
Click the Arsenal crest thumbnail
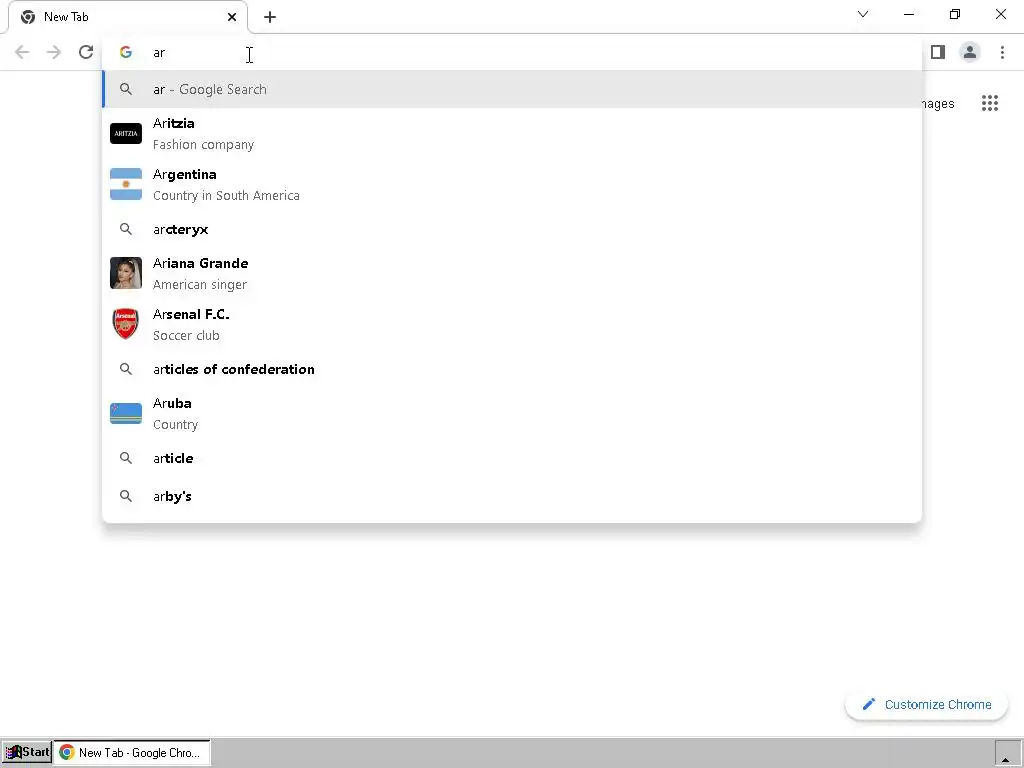coord(125,324)
